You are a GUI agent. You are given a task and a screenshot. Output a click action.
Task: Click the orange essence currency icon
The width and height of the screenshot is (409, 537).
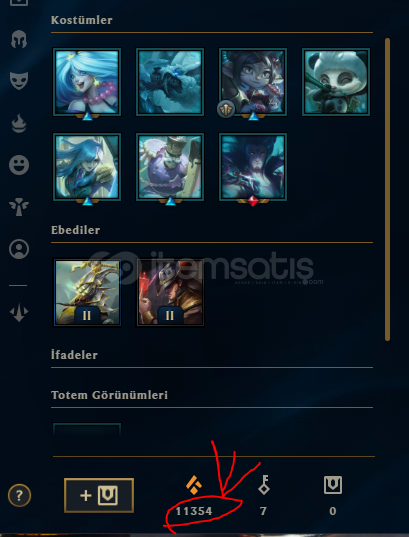click(194, 485)
